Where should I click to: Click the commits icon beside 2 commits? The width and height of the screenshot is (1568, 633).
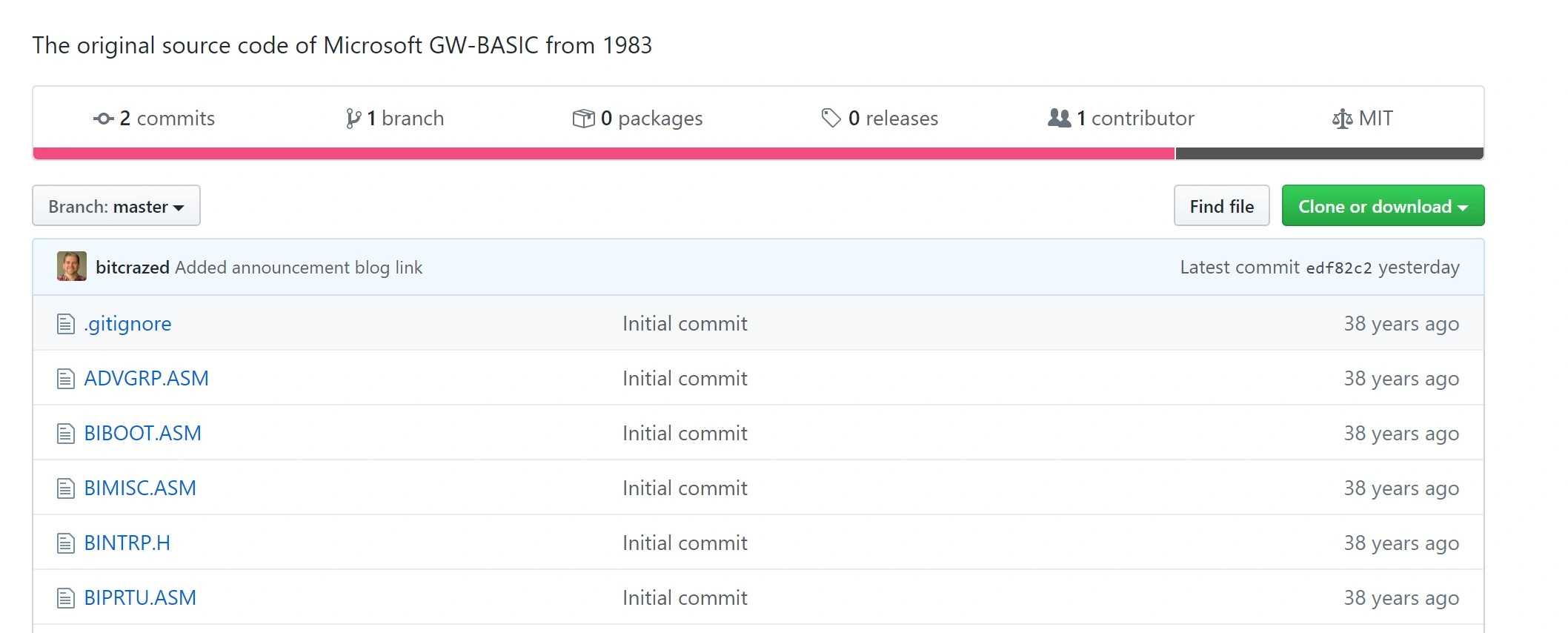coord(103,119)
